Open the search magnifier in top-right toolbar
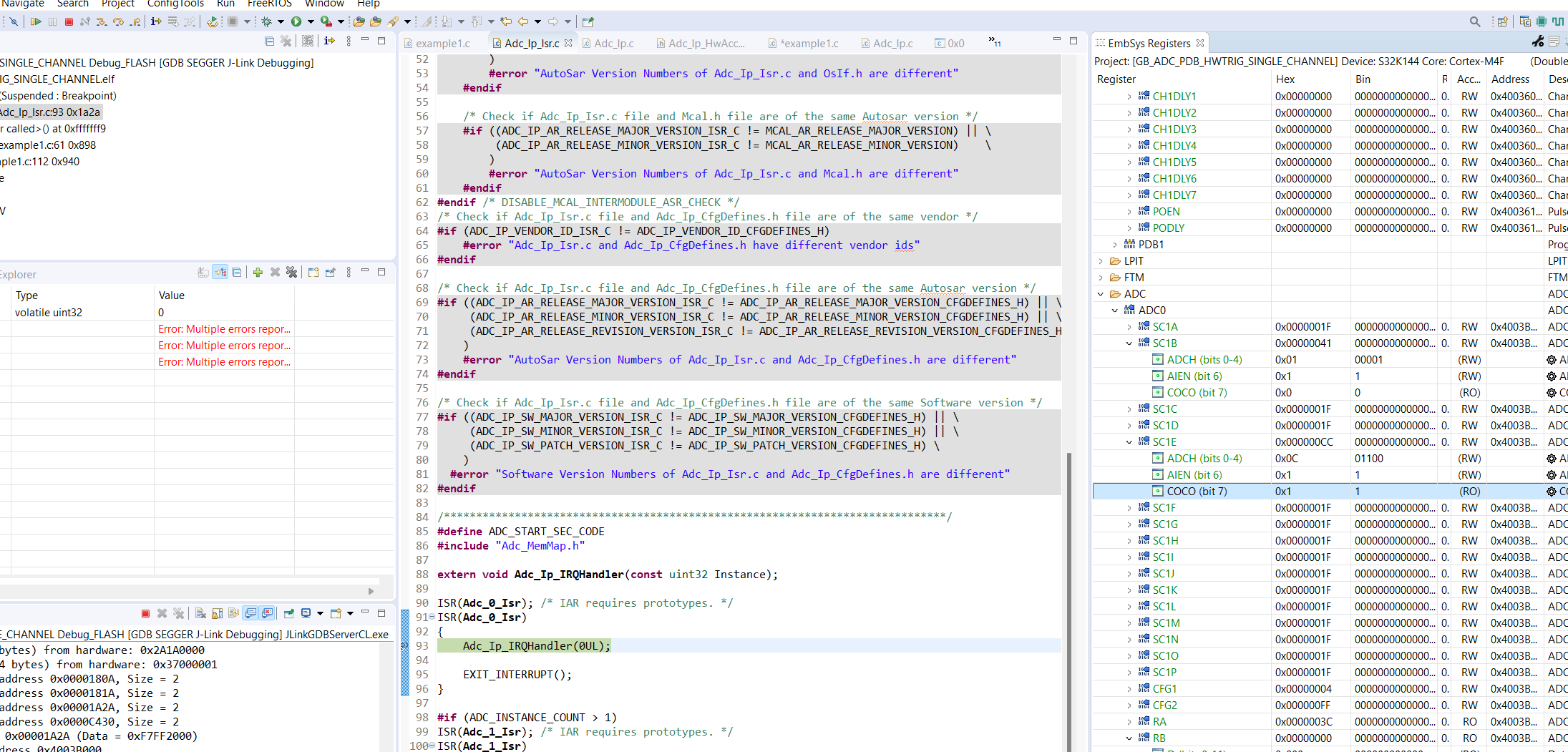Screen dimensions: 1568x752 click(x=1474, y=21)
